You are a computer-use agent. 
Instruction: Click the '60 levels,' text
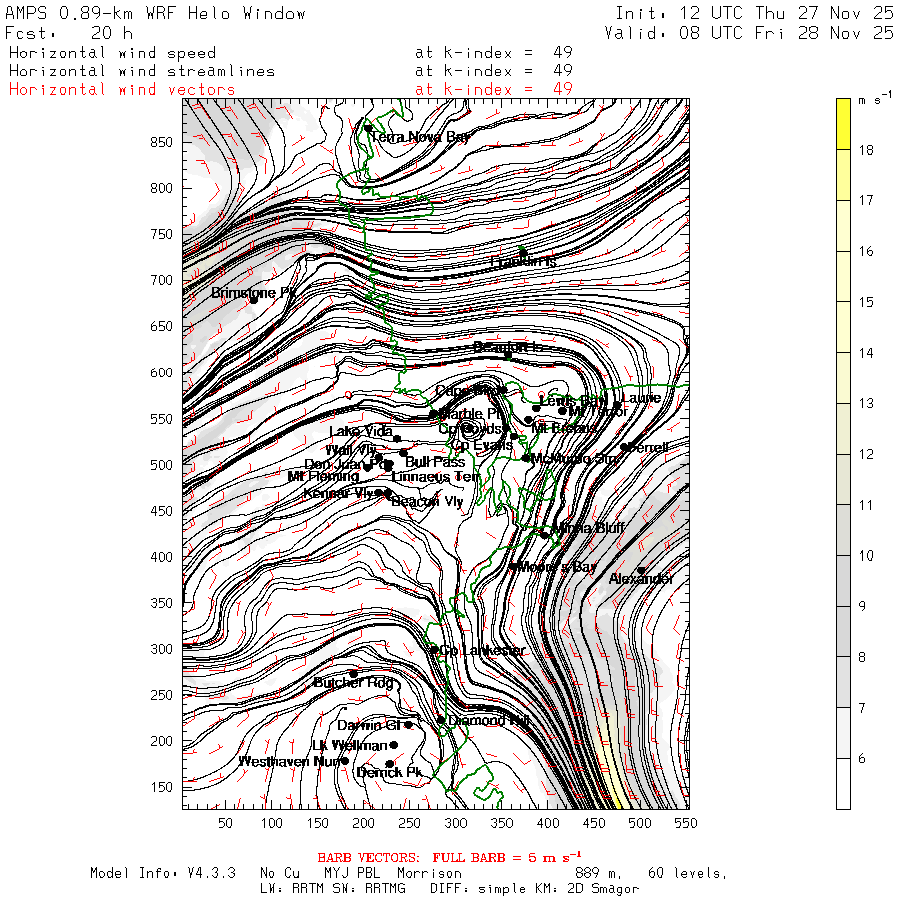[x=687, y=873]
